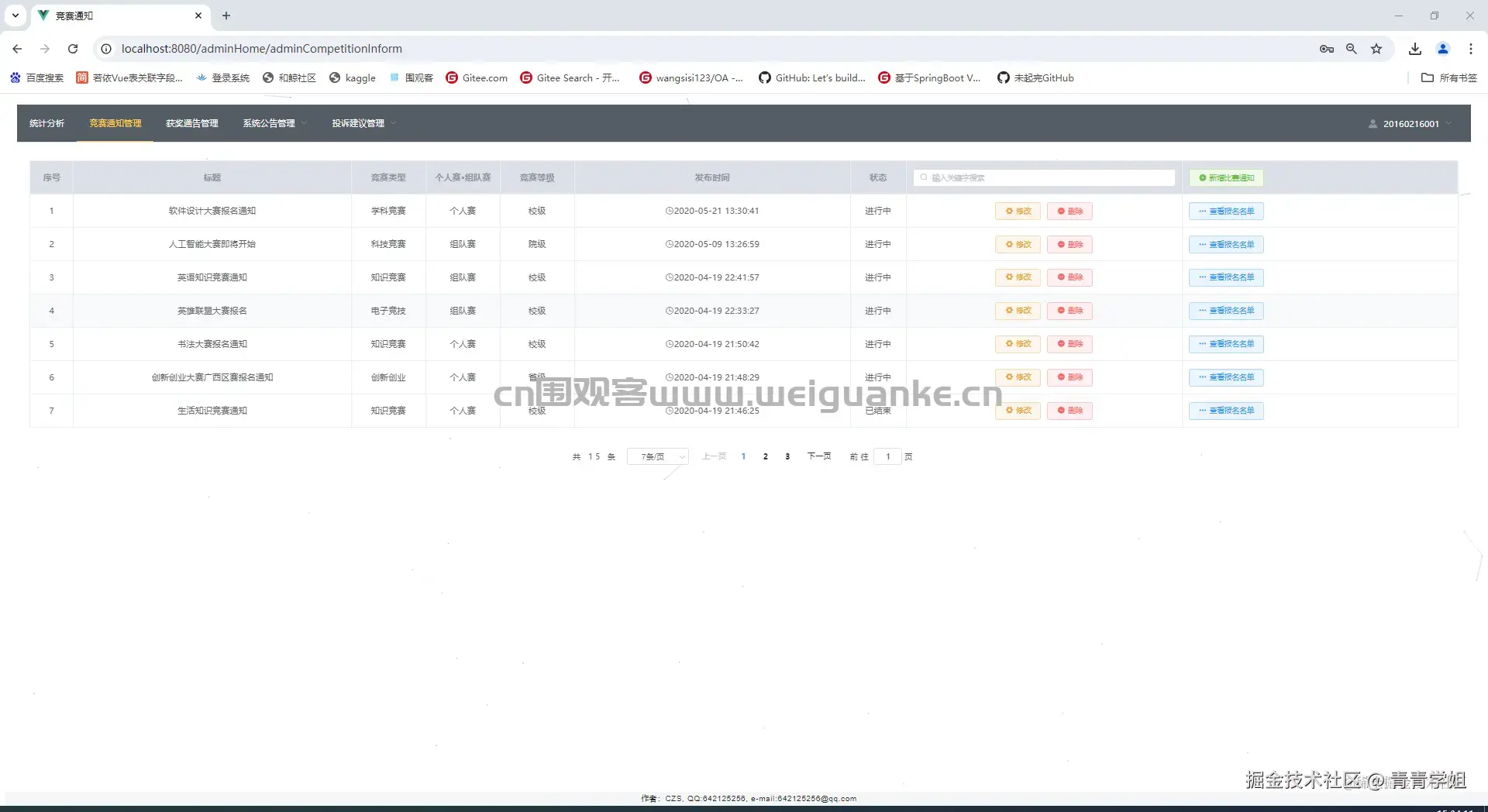Open the wangsisi123/OA bookmark
The width and height of the screenshot is (1488, 812).
coord(691,77)
